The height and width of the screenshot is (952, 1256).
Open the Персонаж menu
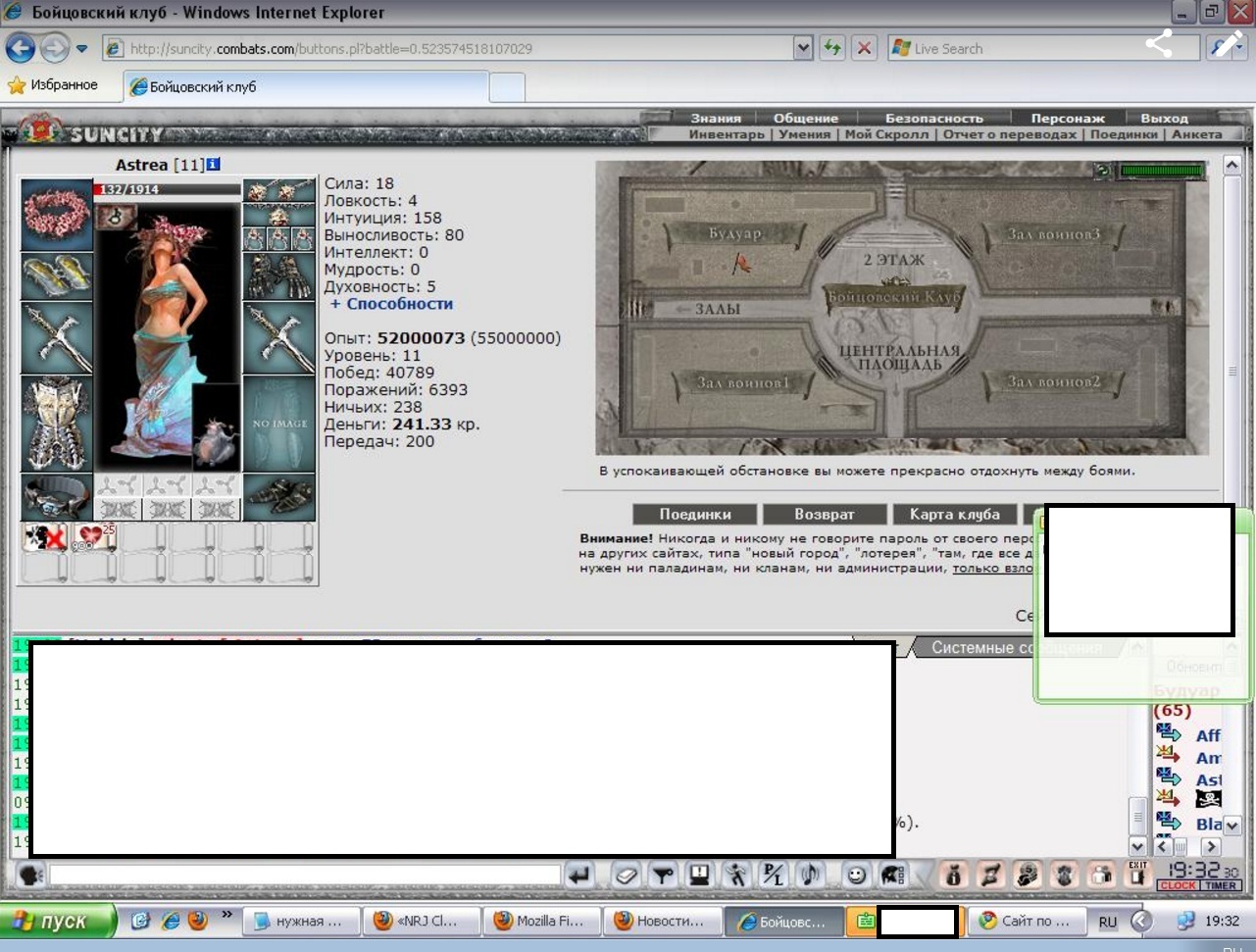[x=1068, y=119]
